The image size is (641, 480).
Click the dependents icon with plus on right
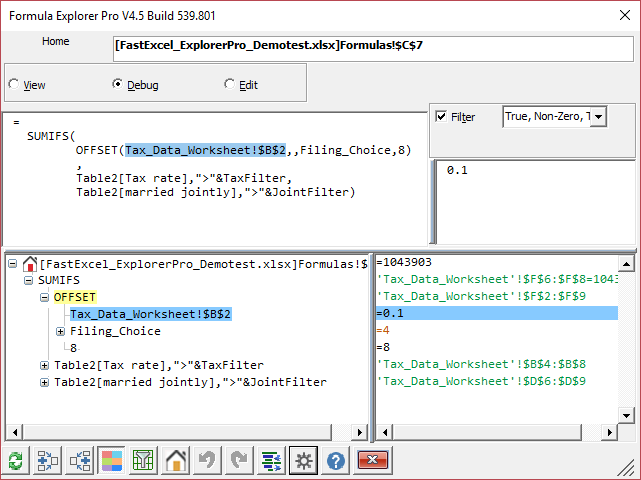click(x=80, y=461)
